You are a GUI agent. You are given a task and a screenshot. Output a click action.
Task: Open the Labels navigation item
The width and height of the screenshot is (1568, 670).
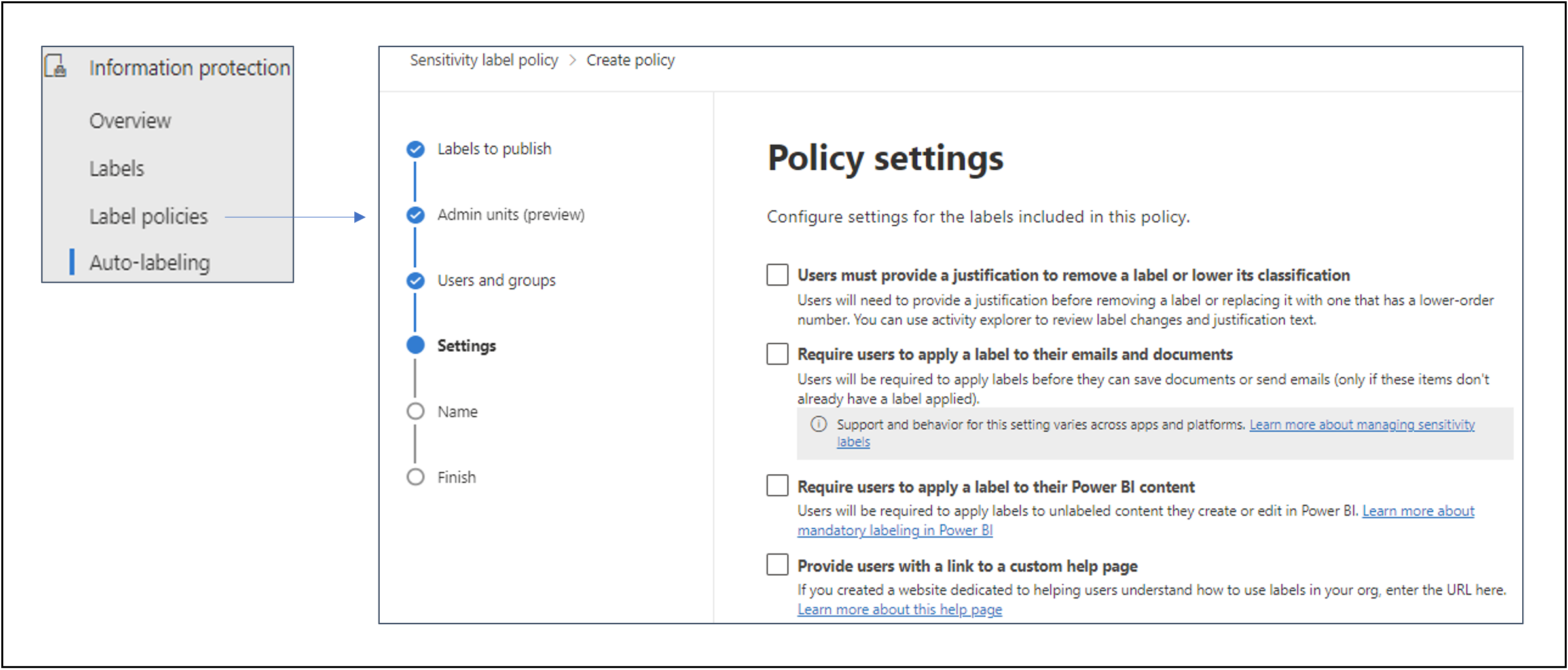click(x=117, y=169)
